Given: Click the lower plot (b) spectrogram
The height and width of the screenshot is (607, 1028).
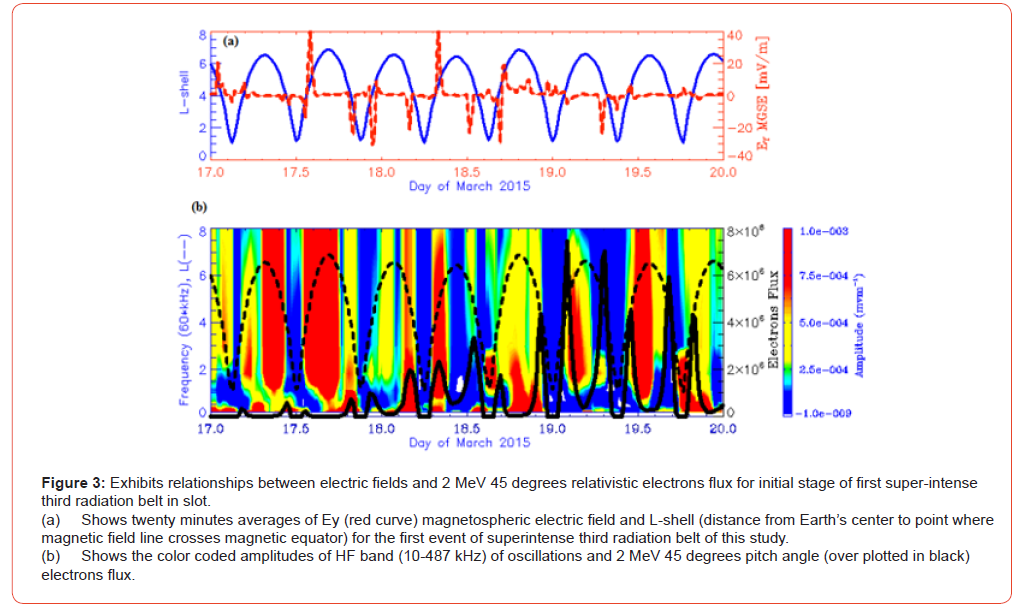Looking at the screenshot, I should pyautogui.click(x=467, y=322).
